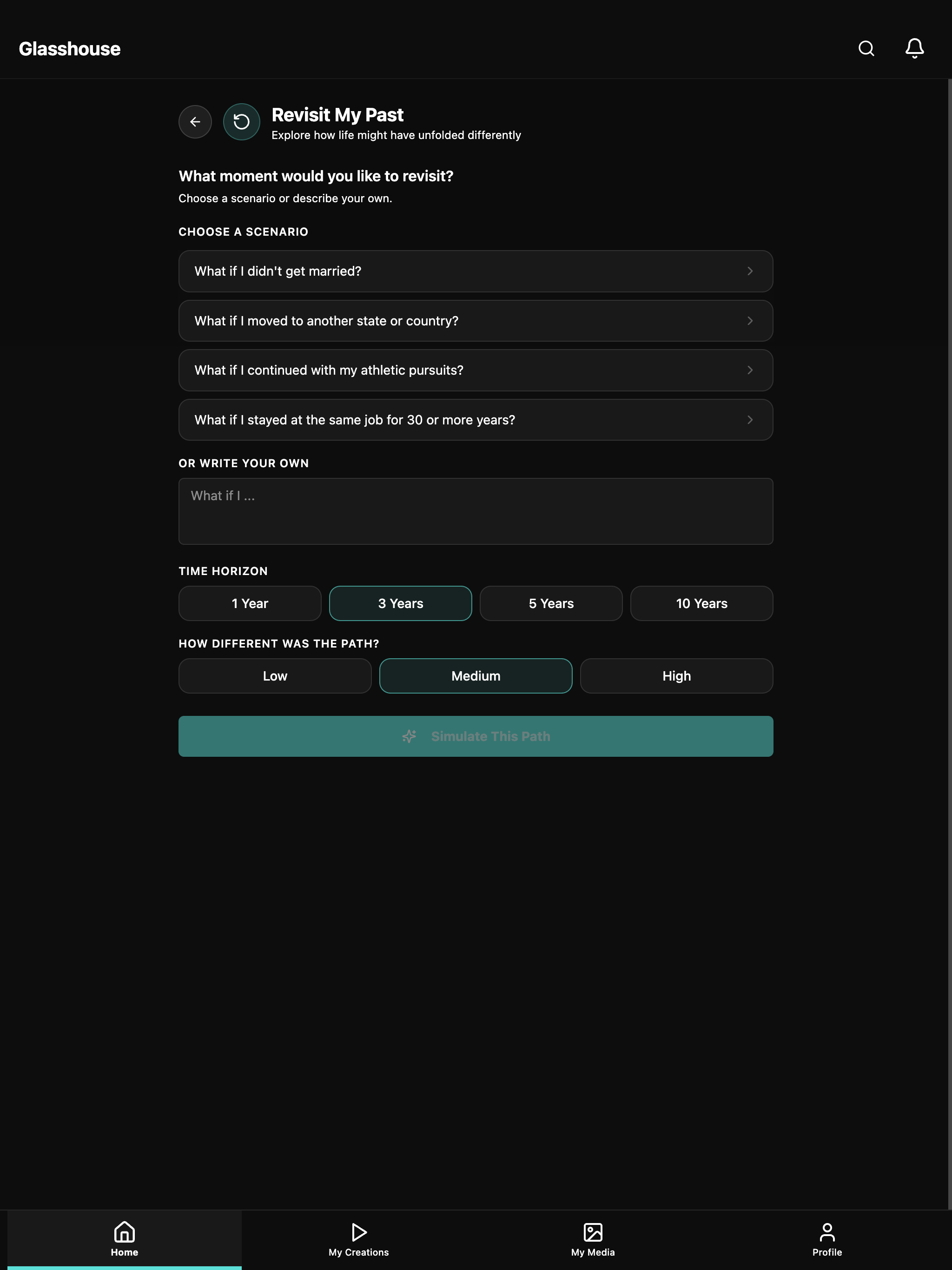Click the Profile person icon
This screenshot has height=1270, width=952.
827,1231
